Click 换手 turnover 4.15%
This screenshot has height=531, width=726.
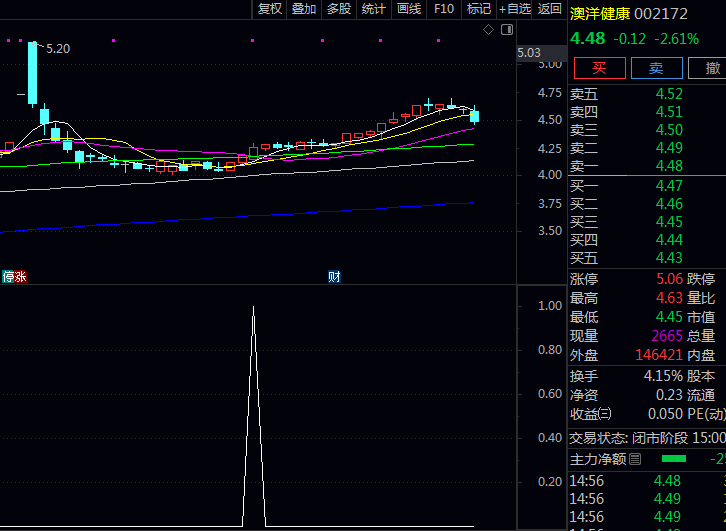[x=663, y=376]
